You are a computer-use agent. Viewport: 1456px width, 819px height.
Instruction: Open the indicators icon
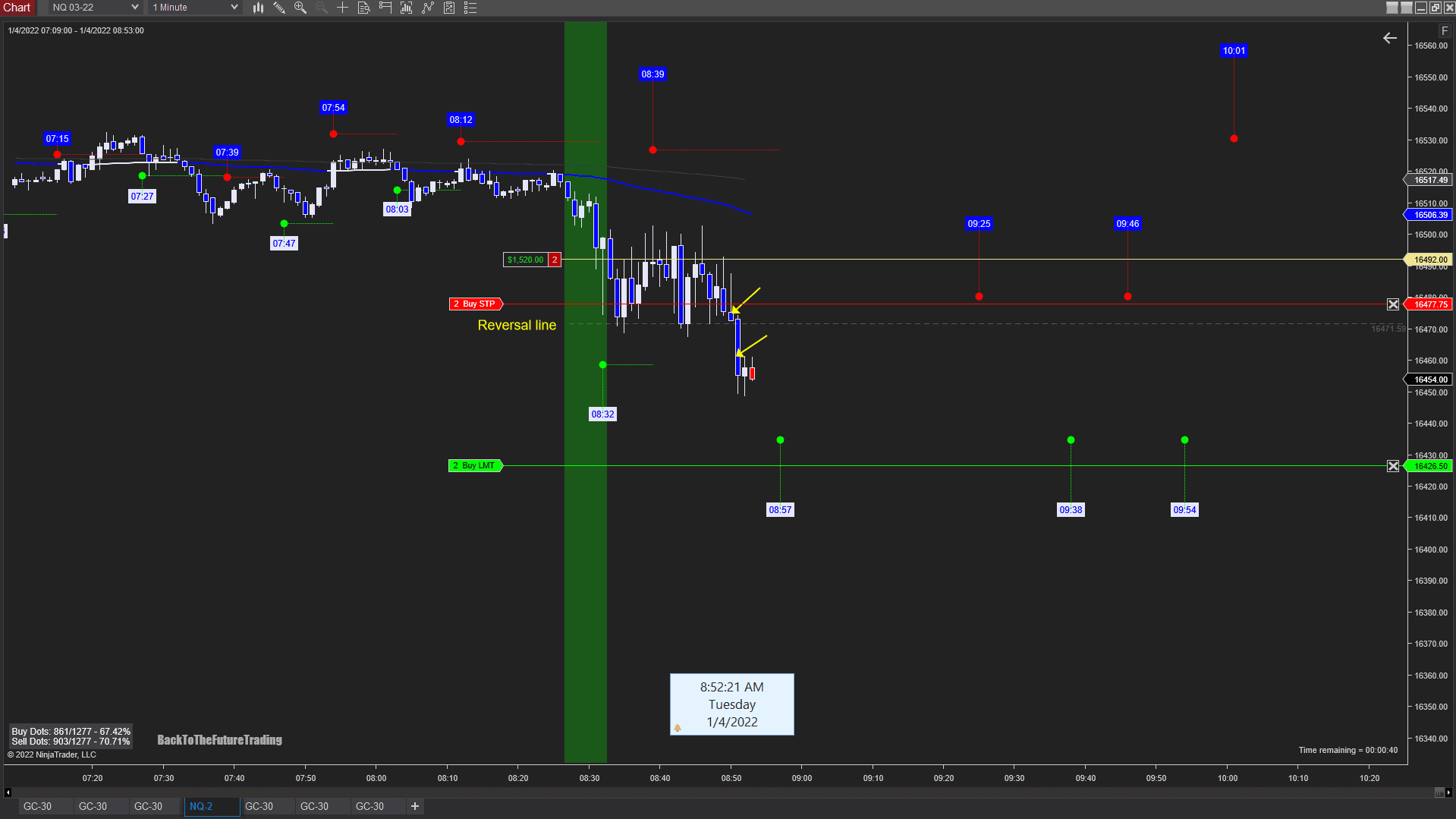click(x=428, y=8)
